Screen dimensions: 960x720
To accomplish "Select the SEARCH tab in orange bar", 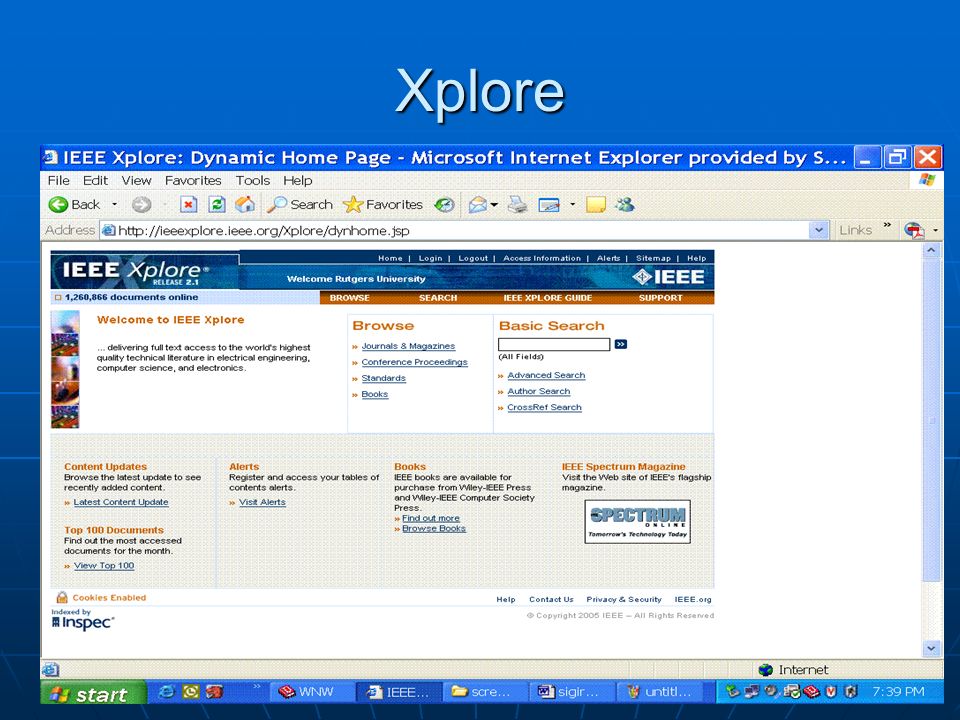I will click(x=438, y=298).
